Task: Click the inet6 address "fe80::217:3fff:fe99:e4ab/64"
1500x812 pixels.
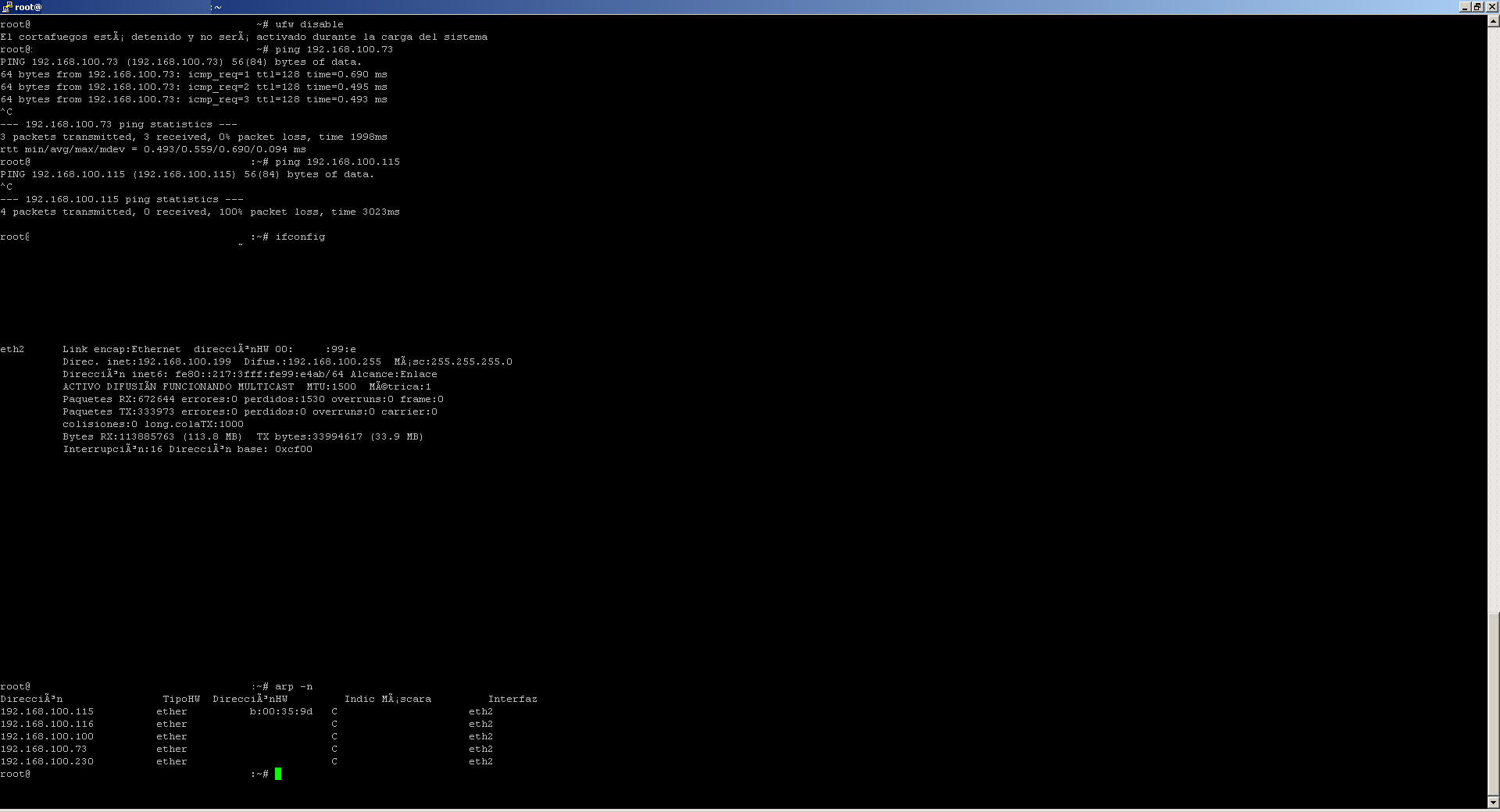Action: [x=259, y=374]
